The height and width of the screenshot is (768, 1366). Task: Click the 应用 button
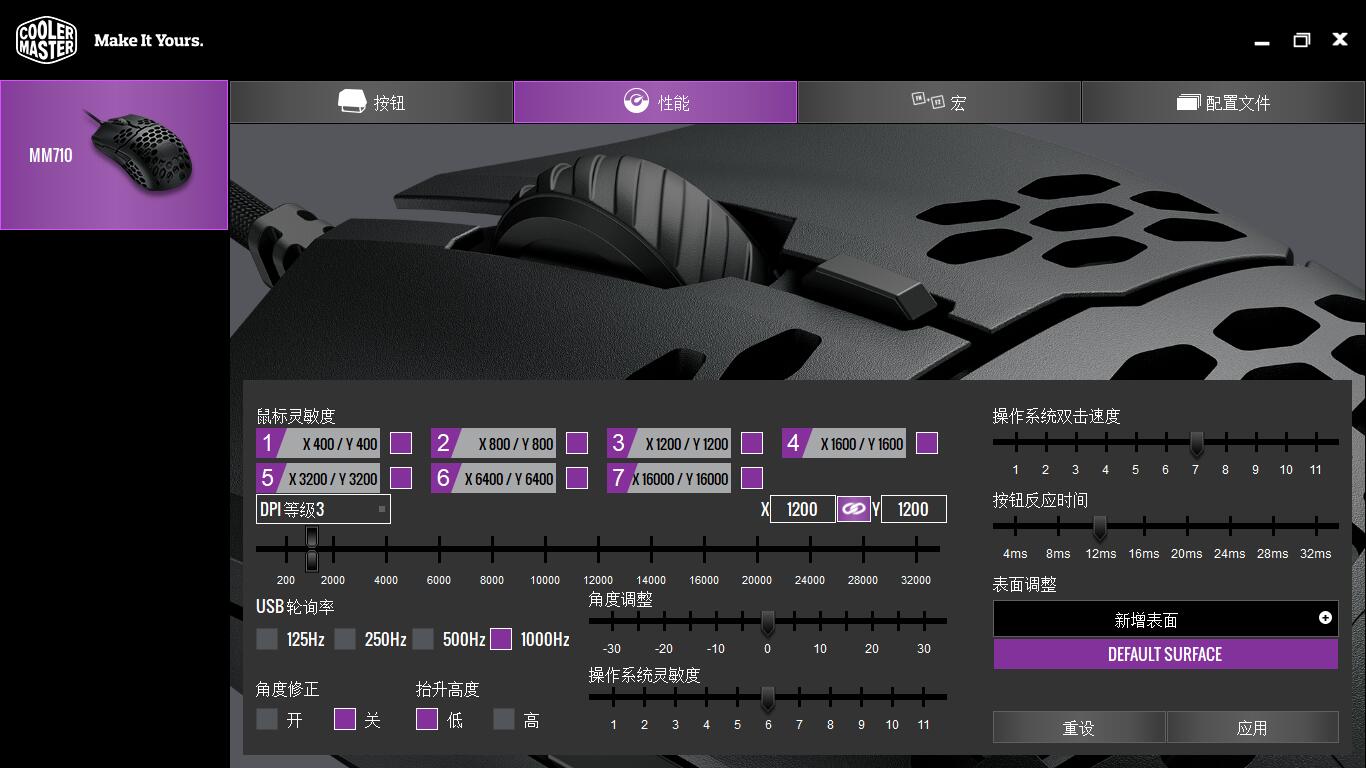pyautogui.click(x=1252, y=727)
